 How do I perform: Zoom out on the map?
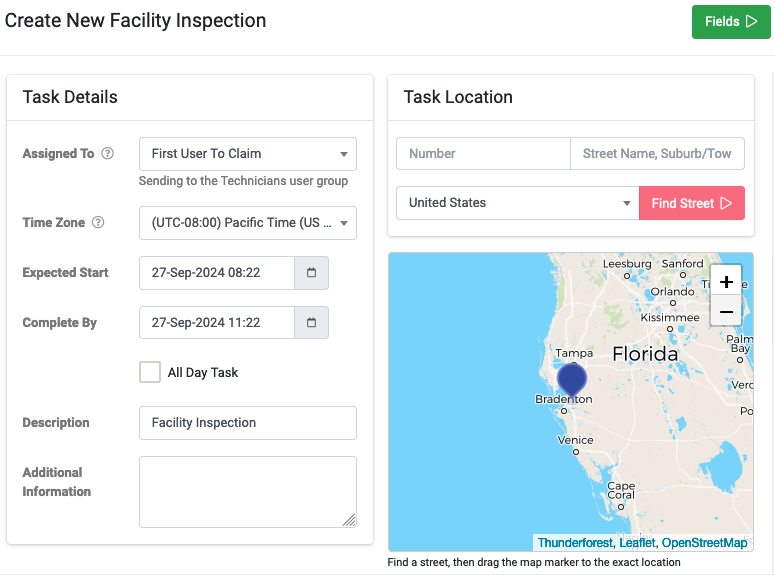point(726,312)
